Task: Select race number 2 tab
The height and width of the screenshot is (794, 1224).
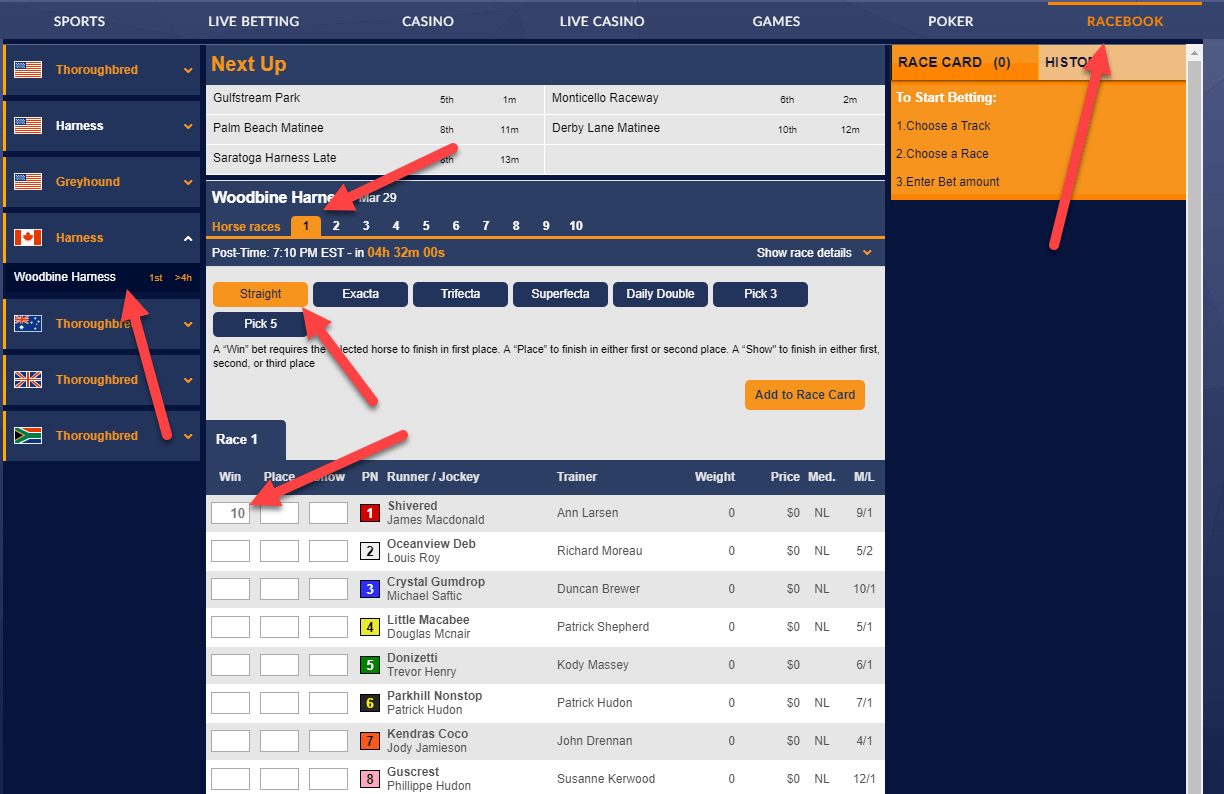Action: (x=336, y=226)
